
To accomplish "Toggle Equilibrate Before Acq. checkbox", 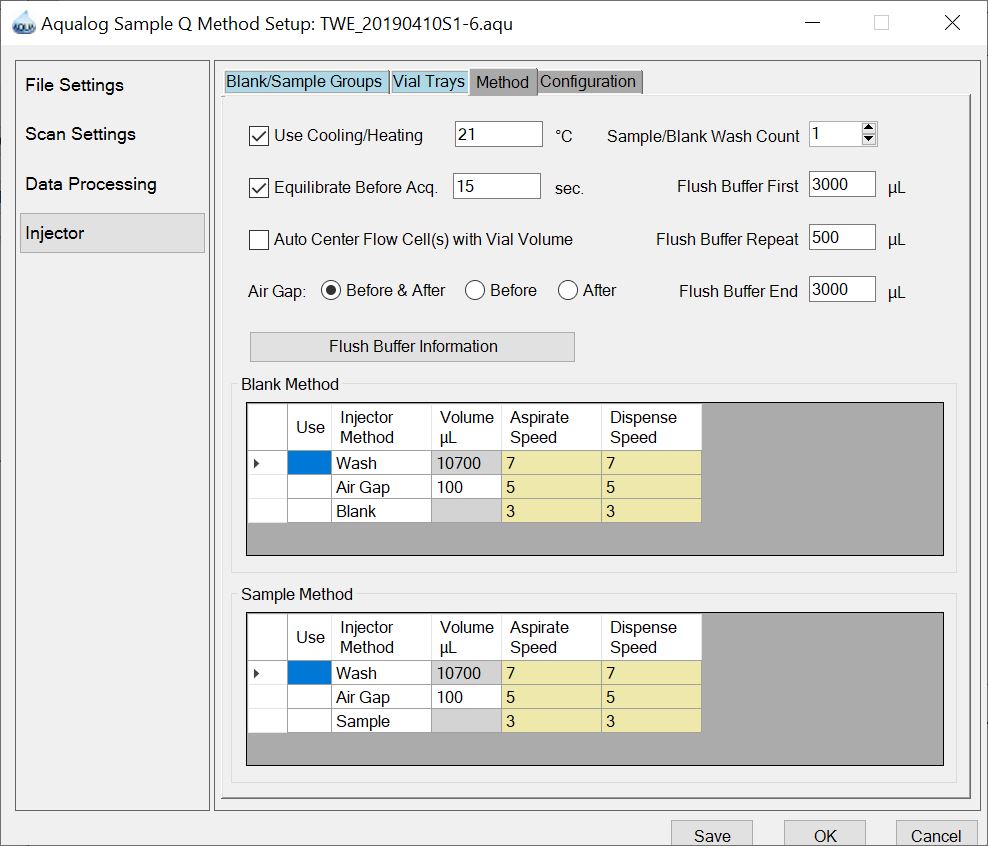I will [259, 188].
